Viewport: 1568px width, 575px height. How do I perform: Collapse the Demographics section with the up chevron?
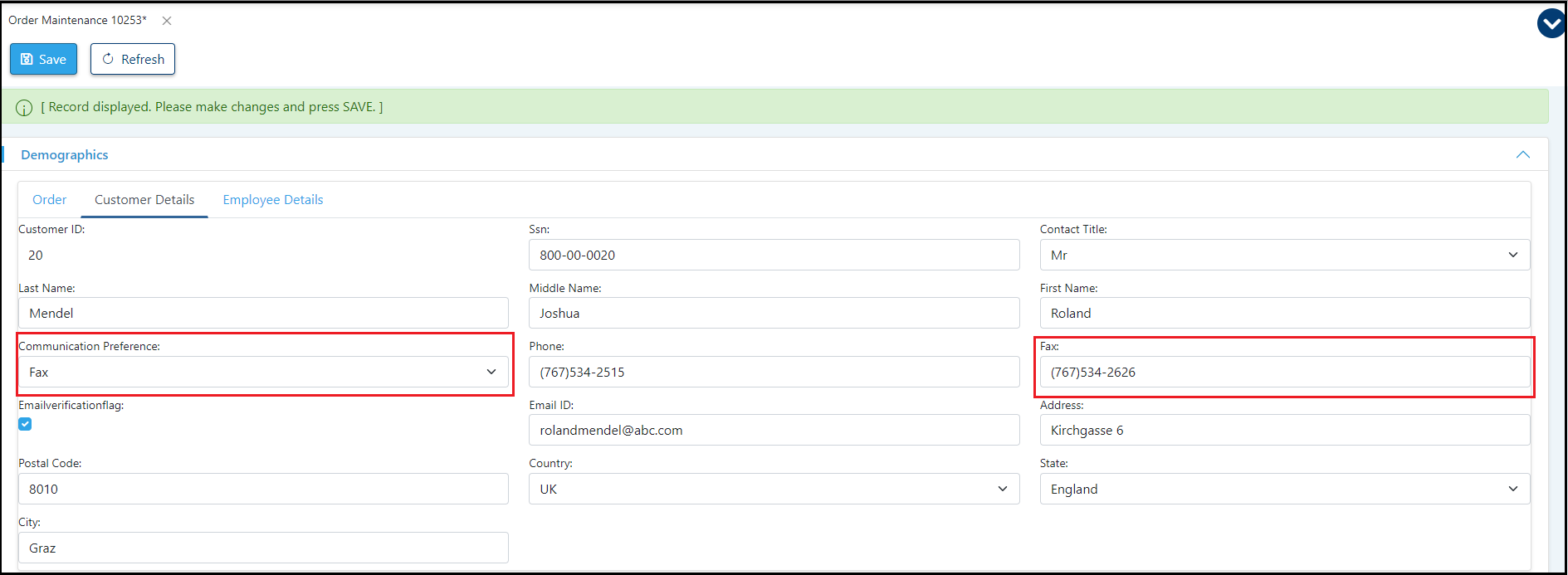(x=1522, y=154)
